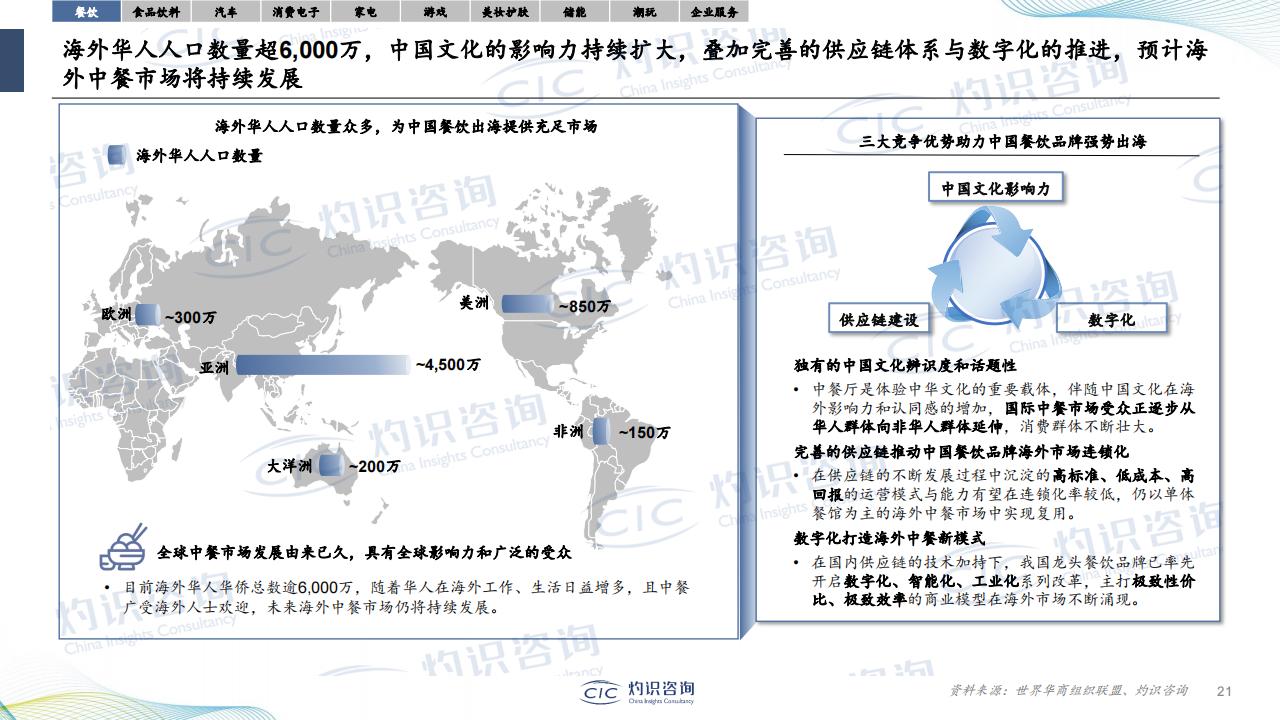Click subheading 数字化打造海外中餐新模式

890,538
